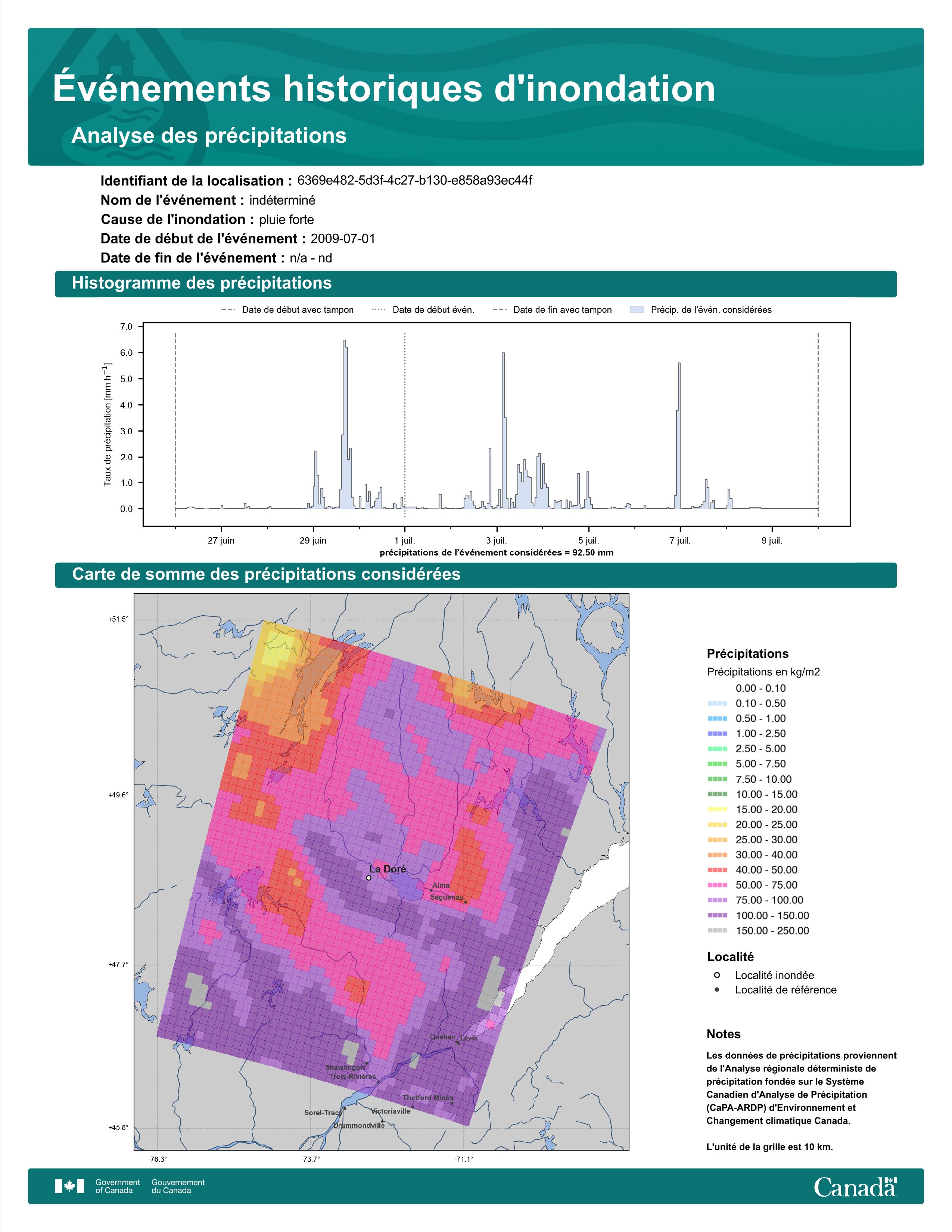
Task: Click the 15.00 - 20.00 yellow legend swatch
Action: click(717, 809)
